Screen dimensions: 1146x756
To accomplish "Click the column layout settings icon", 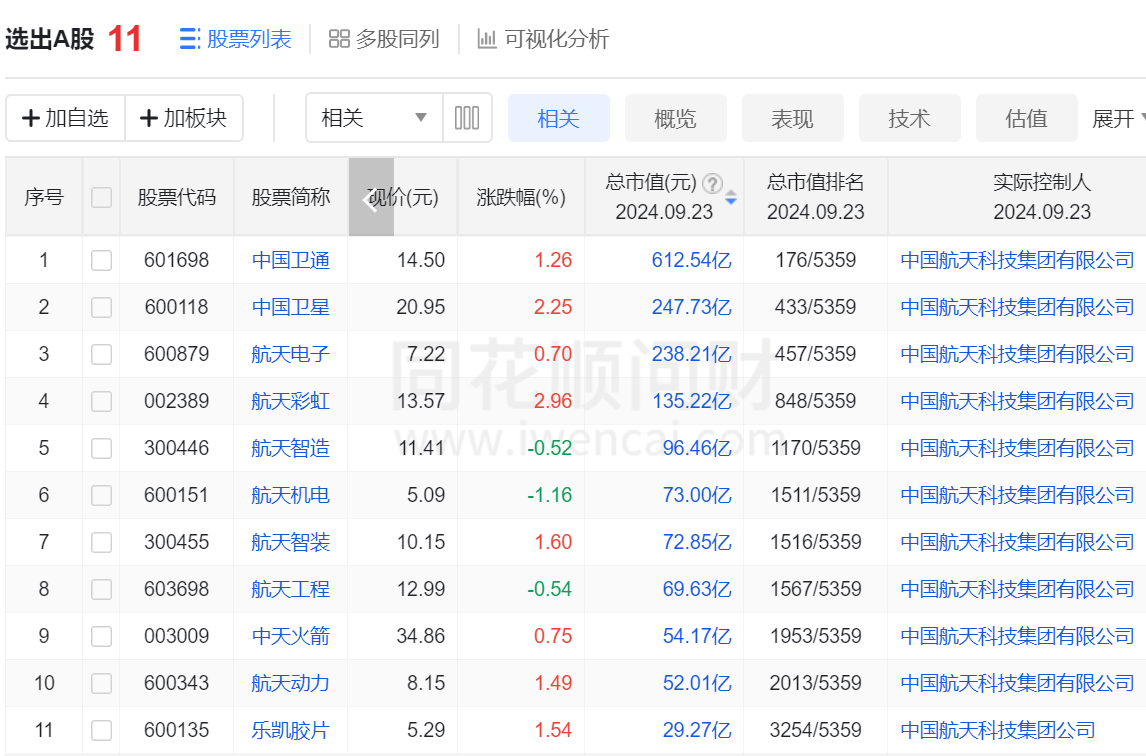I will (467, 118).
